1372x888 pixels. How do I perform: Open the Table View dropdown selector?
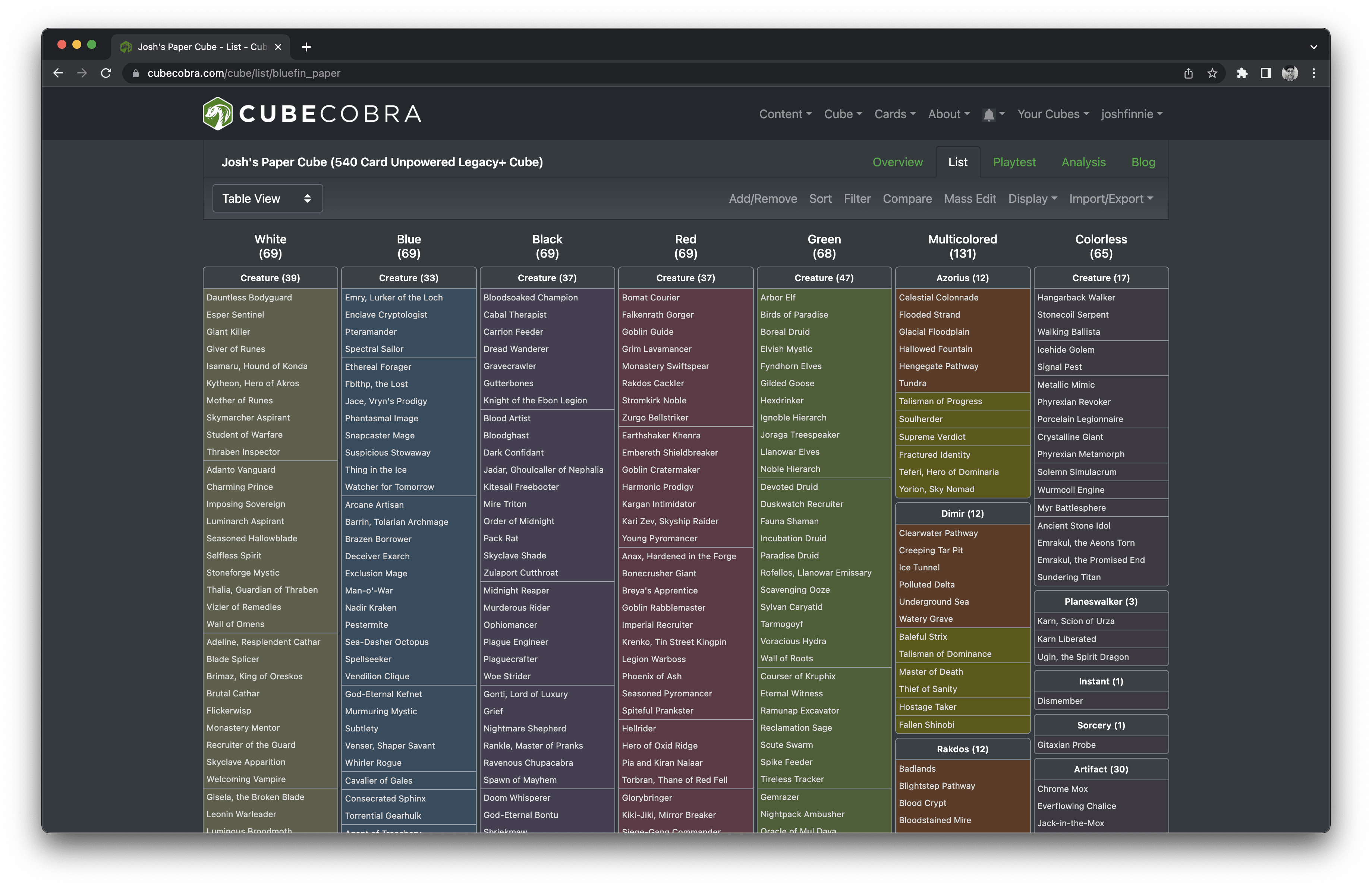267,198
